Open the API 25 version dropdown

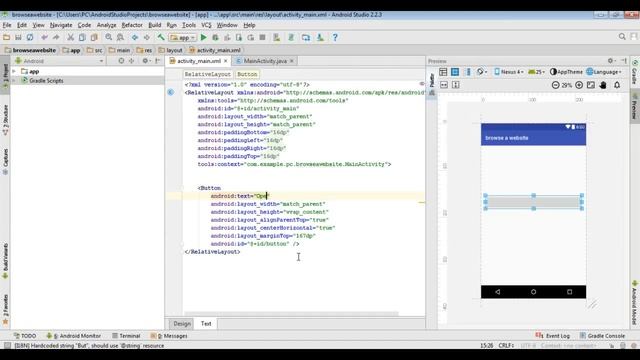[536, 72]
